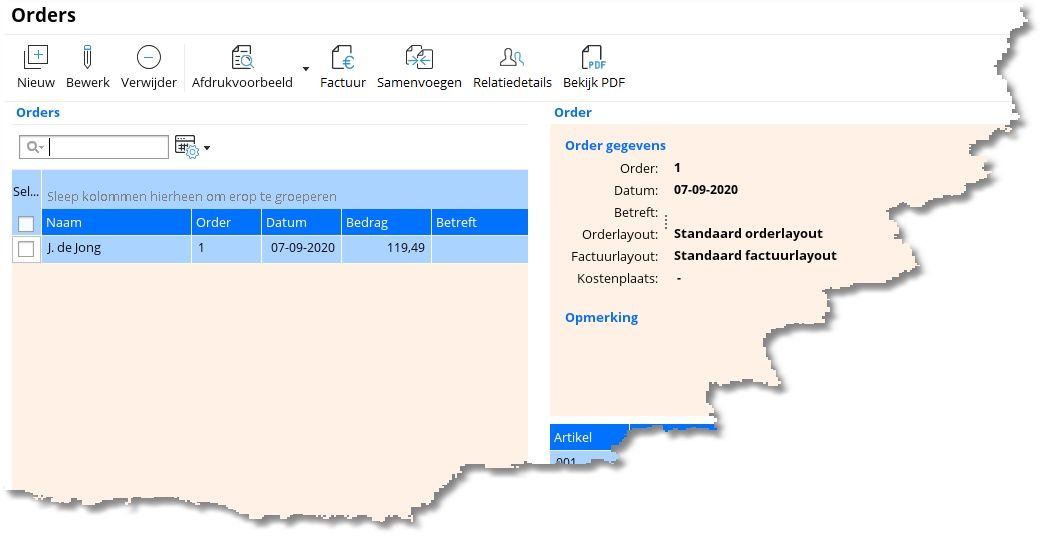
Task: Open Relatiedetails from the toolbar
Action: point(512,58)
